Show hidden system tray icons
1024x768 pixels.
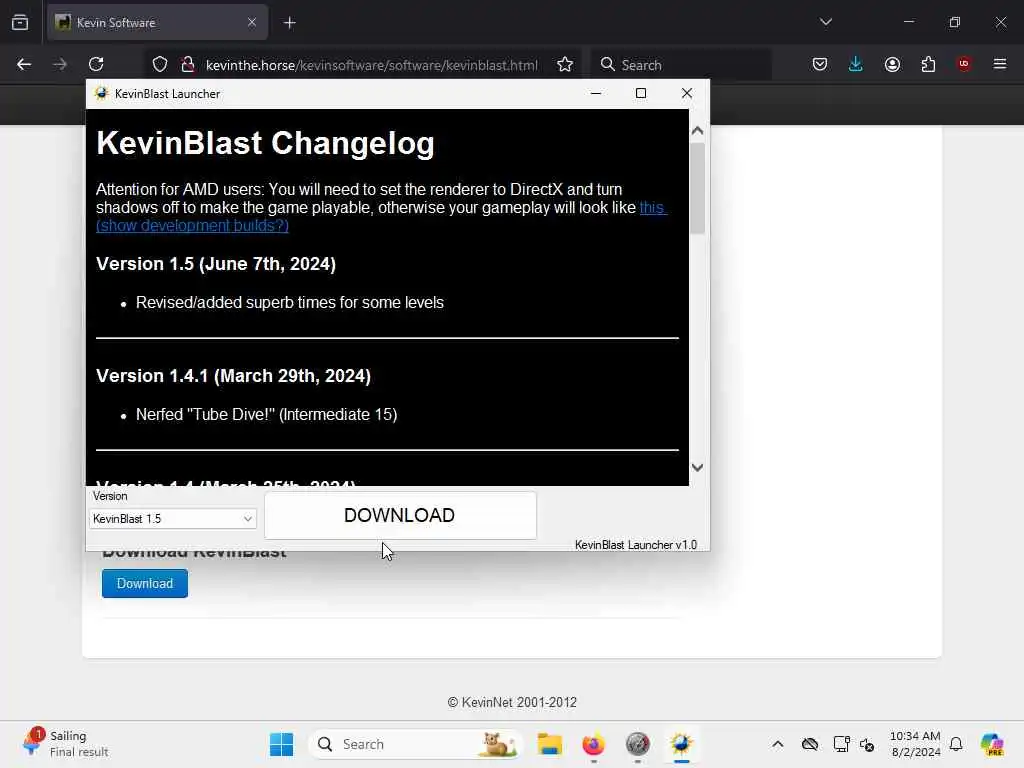coord(777,744)
